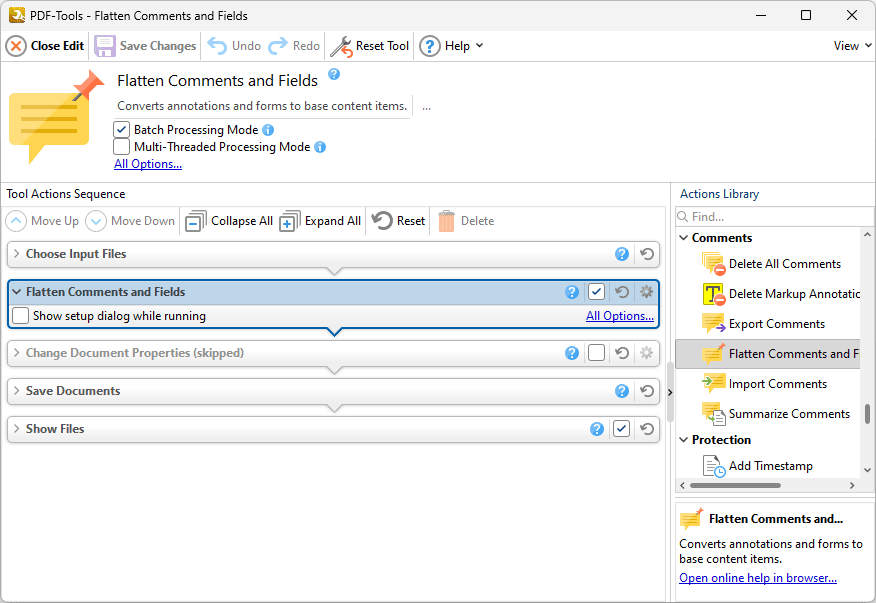Open the Help dropdown menu
The width and height of the screenshot is (876, 603).
tap(452, 46)
